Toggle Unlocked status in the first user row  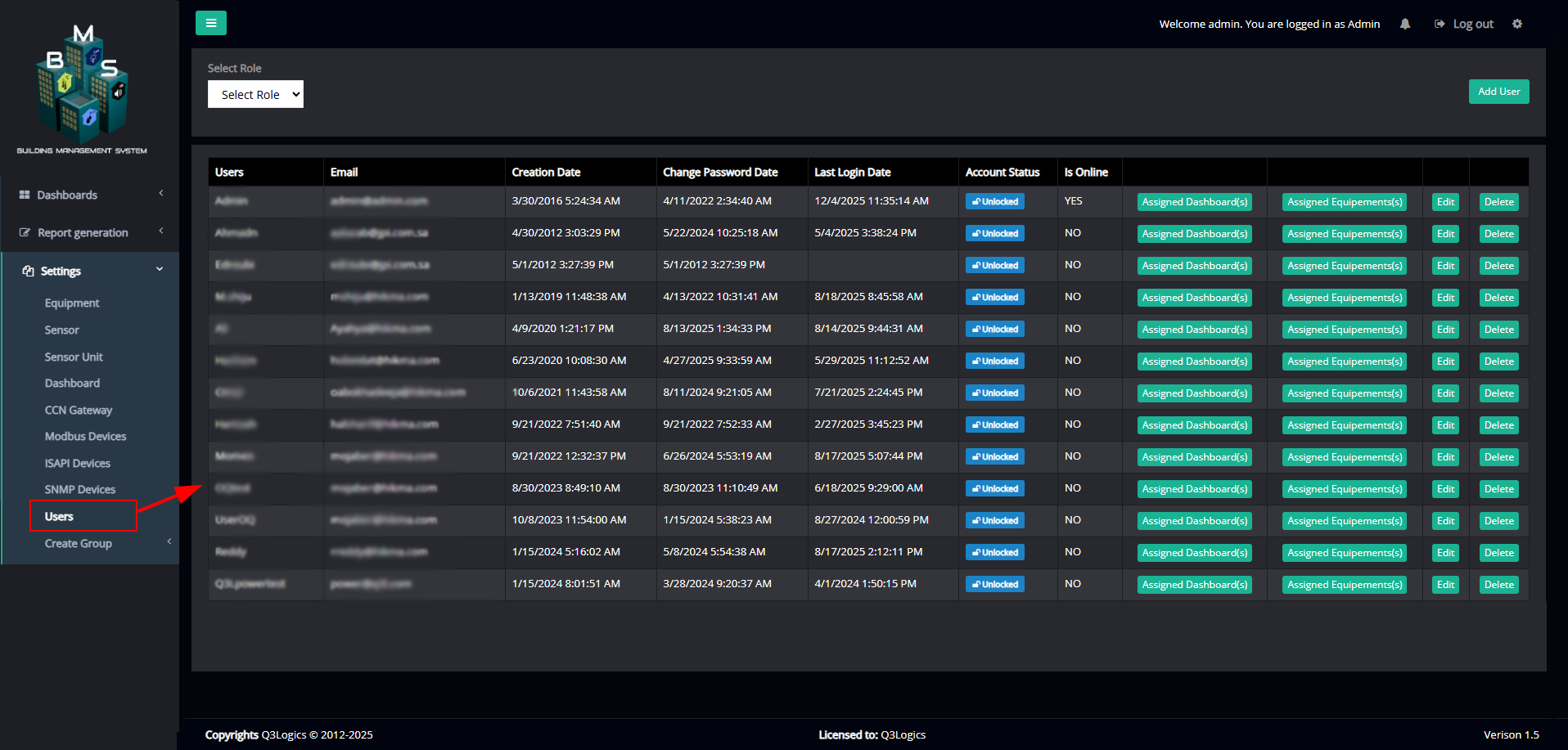[x=994, y=202]
